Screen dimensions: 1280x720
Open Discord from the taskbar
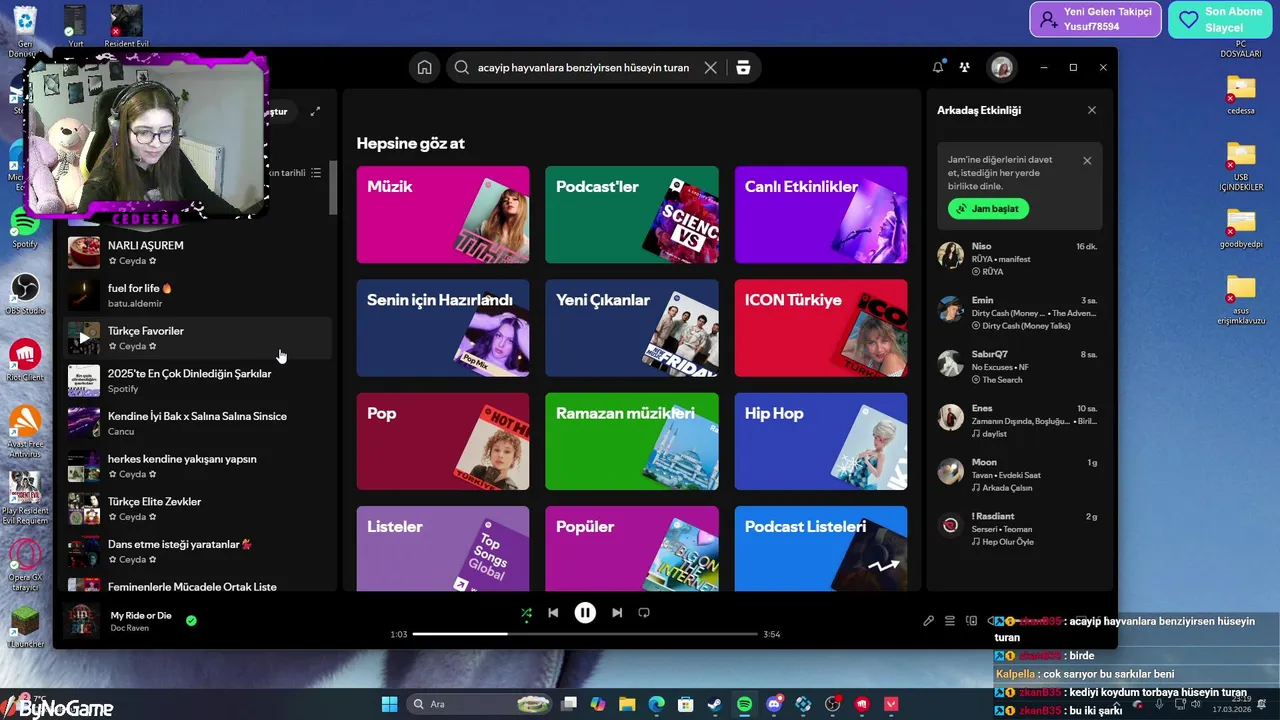(x=773, y=704)
